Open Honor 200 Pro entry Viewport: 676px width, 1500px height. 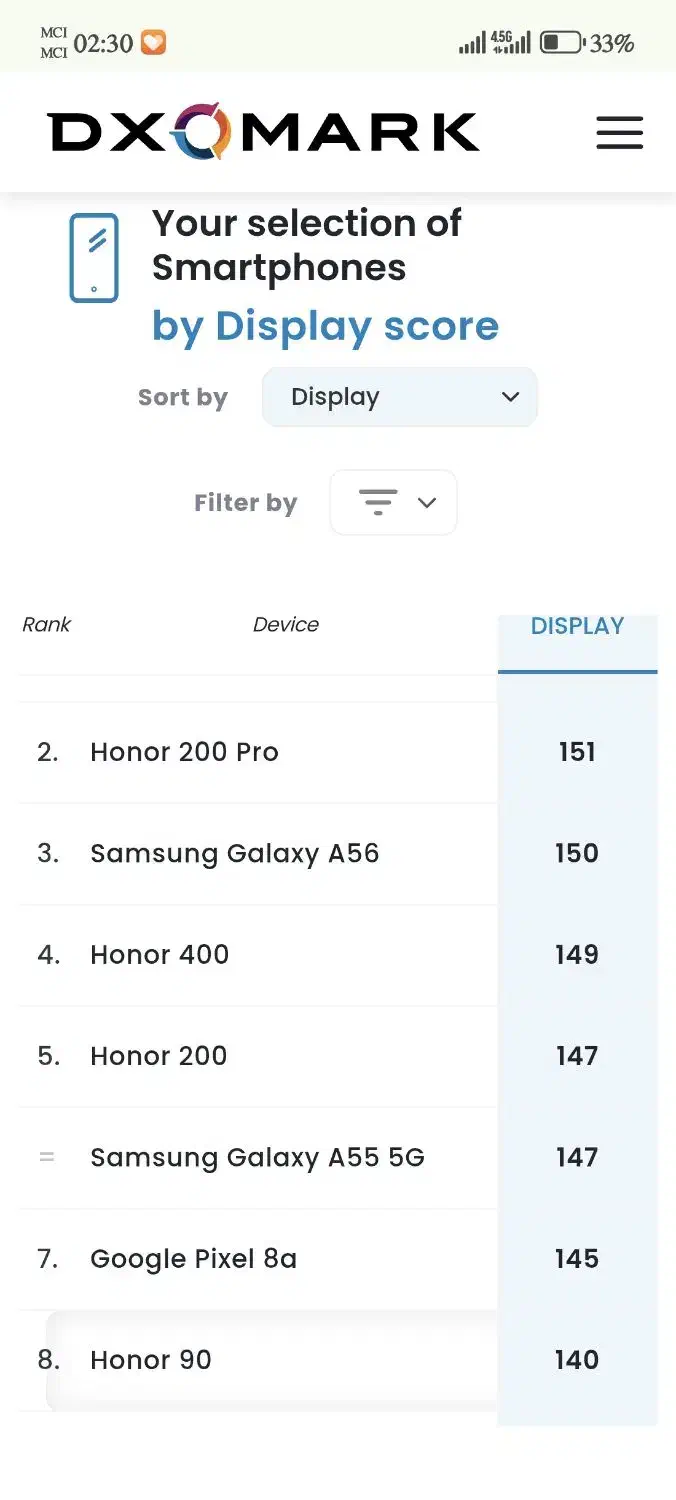(184, 752)
